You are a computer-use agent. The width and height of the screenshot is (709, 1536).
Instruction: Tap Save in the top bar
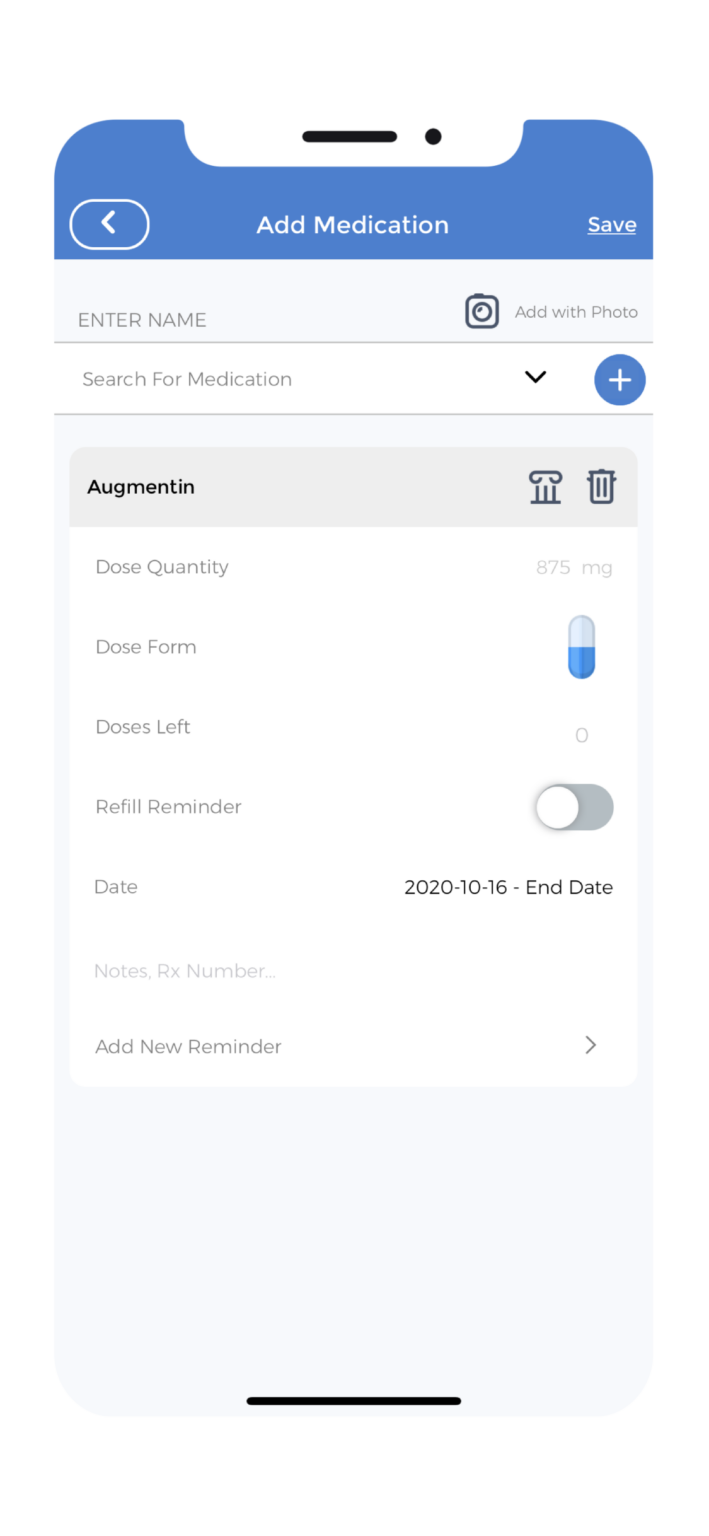611,224
